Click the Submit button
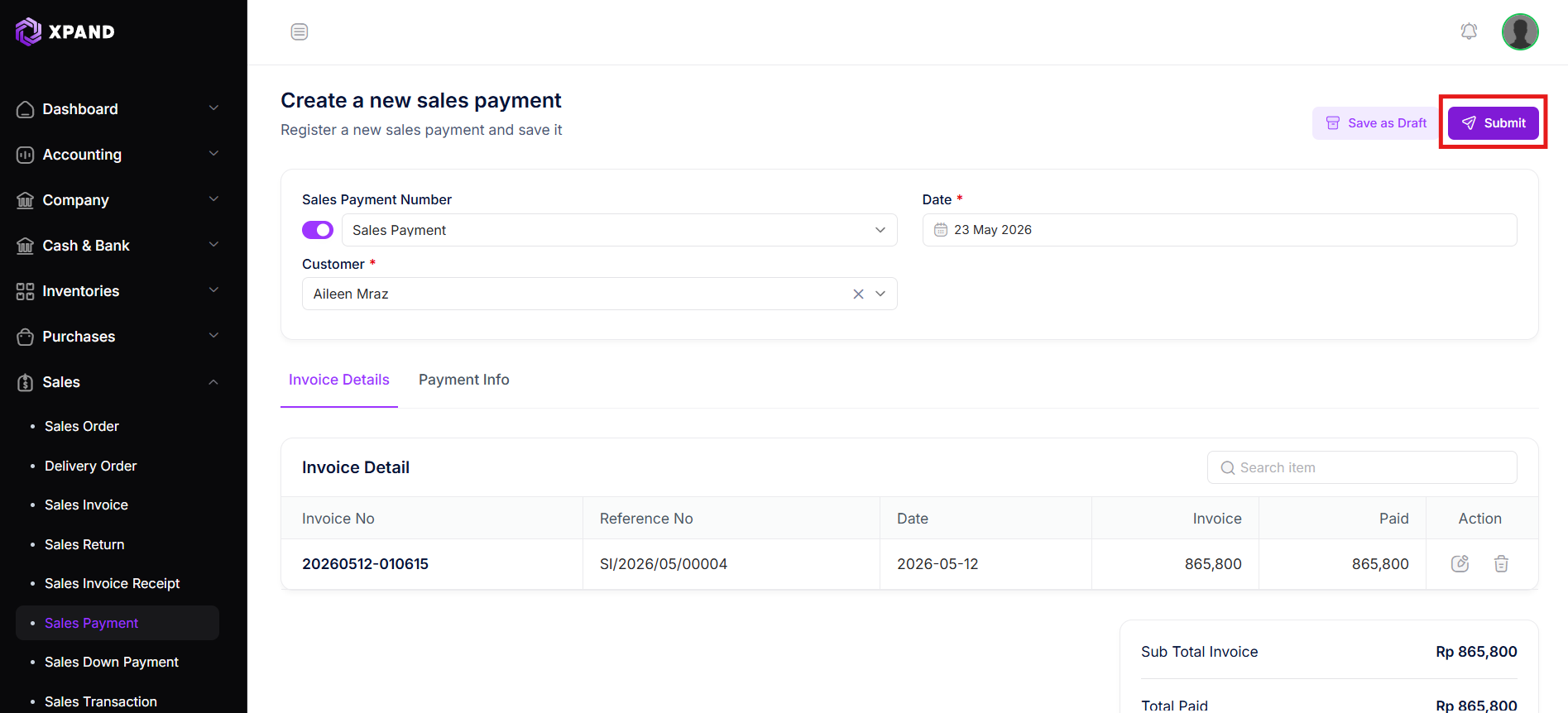This screenshot has width=1568, height=713. pos(1494,123)
